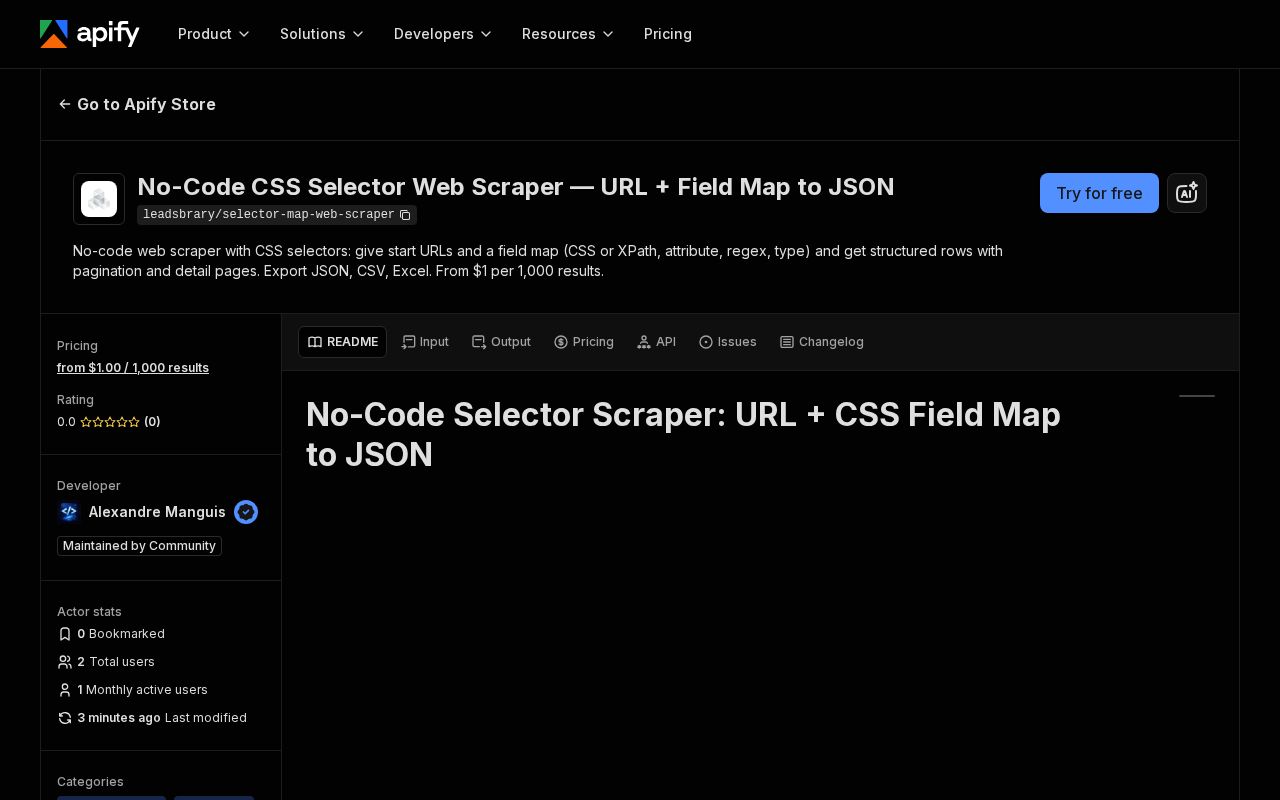Click the Apify logo
Screen dimensions: 1280x800
(x=90, y=33)
